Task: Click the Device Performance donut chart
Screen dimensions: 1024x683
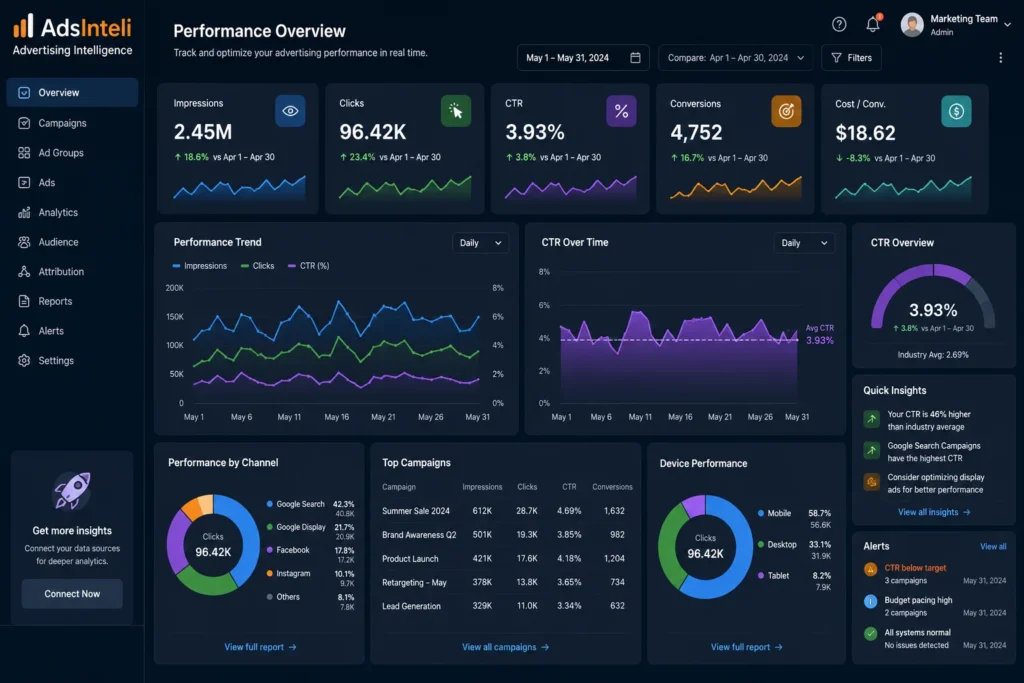Action: (705, 547)
